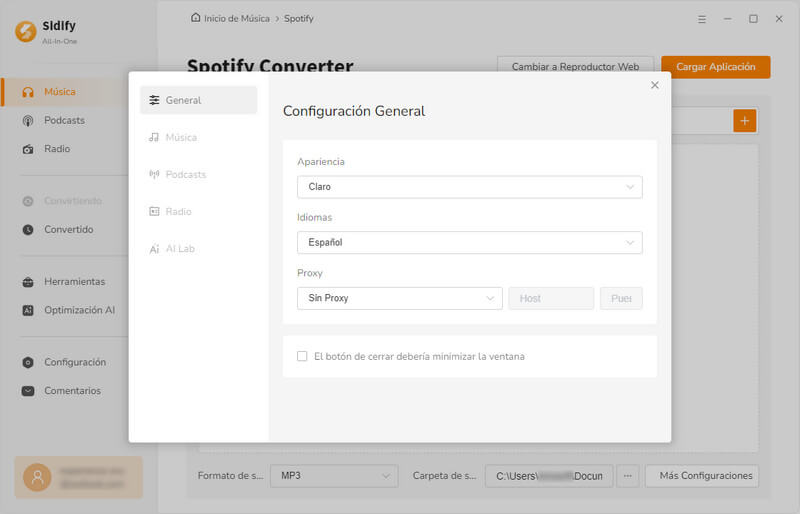Select the Radio settings tab
This screenshot has width=800, height=514.
click(198, 211)
